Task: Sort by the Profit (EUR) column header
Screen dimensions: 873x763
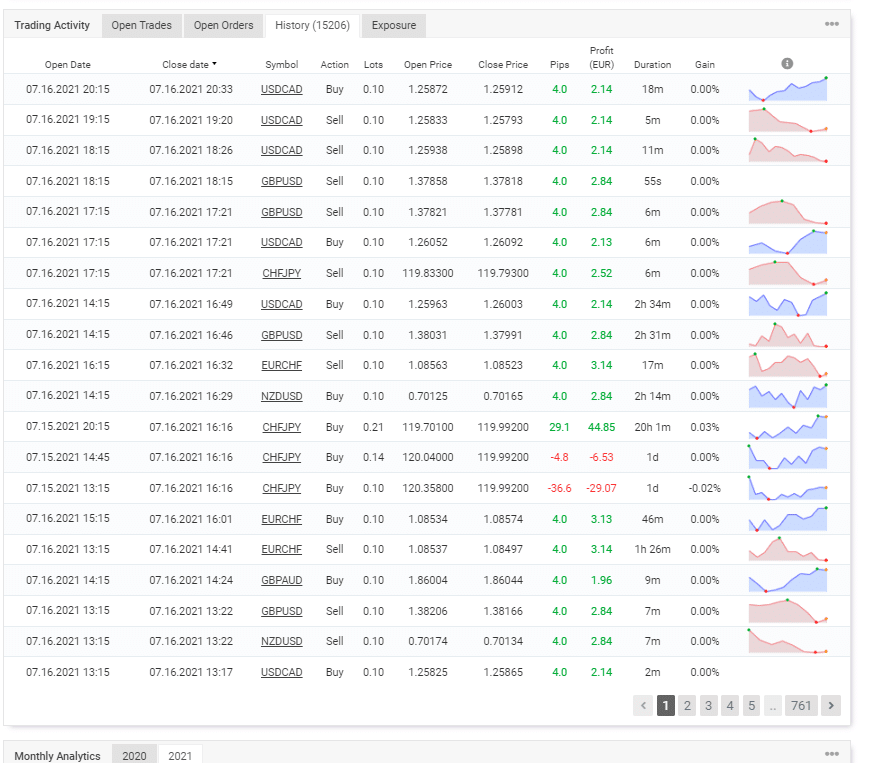Action: pyautogui.click(x=602, y=58)
